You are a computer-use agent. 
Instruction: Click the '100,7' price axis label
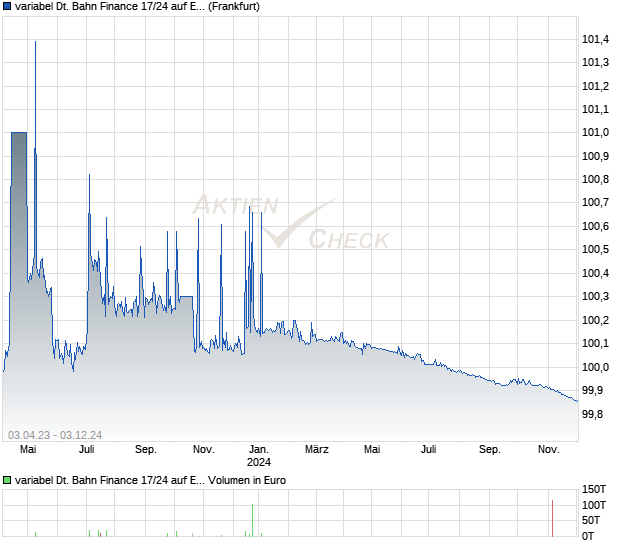(x=595, y=202)
